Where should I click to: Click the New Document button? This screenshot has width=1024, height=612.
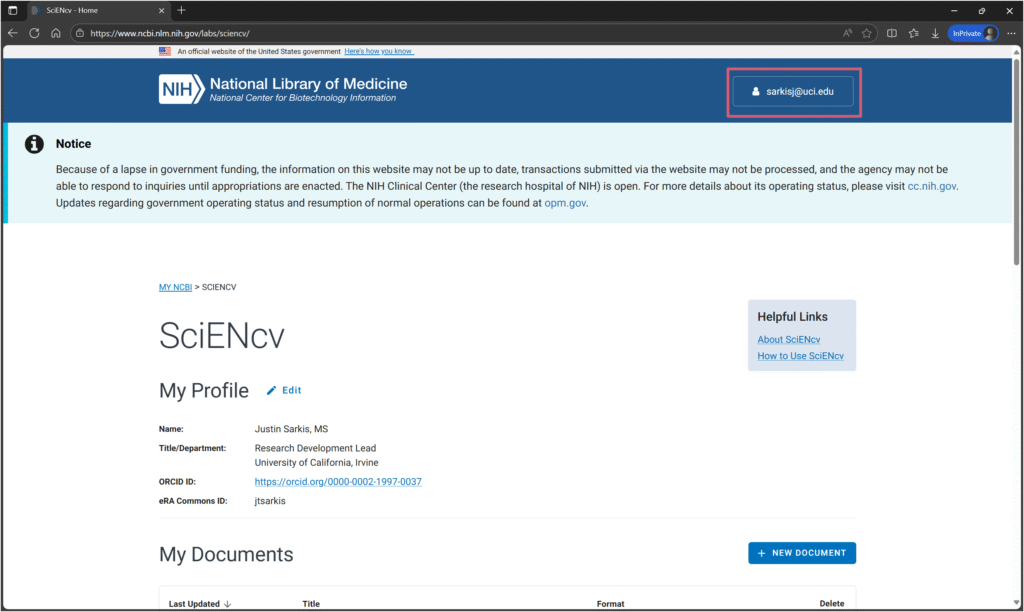(802, 553)
